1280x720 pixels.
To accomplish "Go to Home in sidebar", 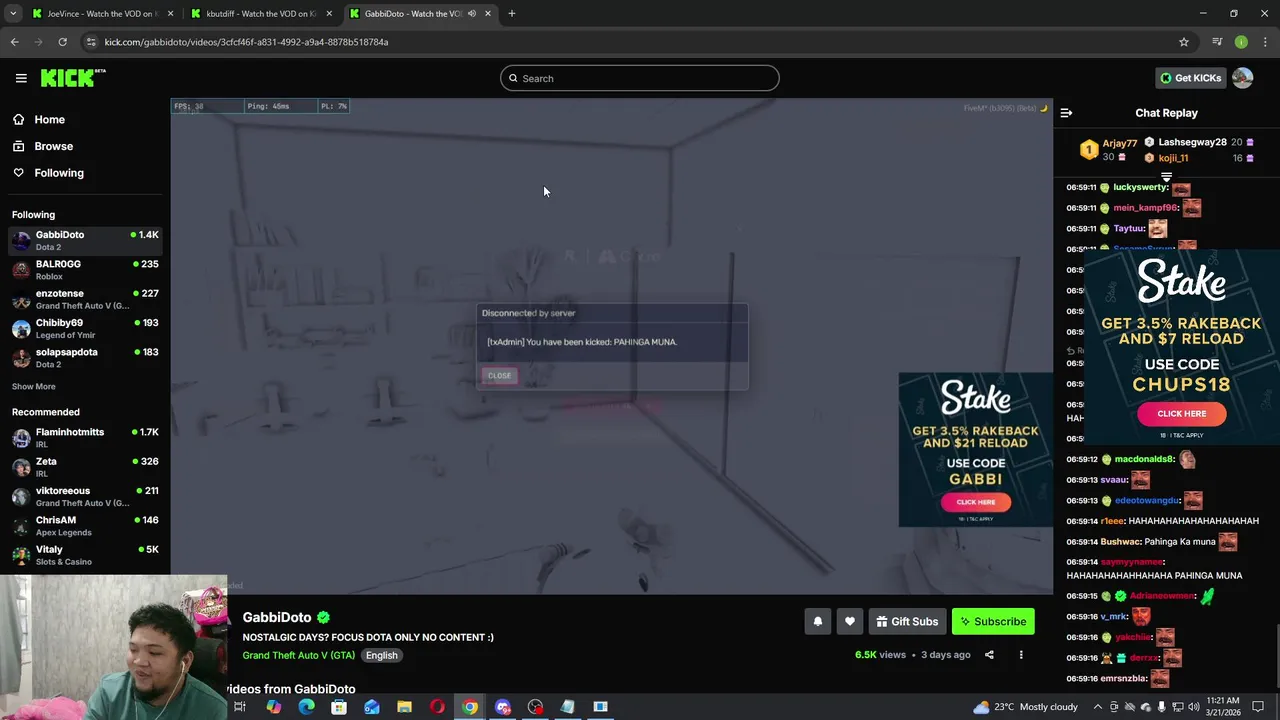I will coord(49,120).
